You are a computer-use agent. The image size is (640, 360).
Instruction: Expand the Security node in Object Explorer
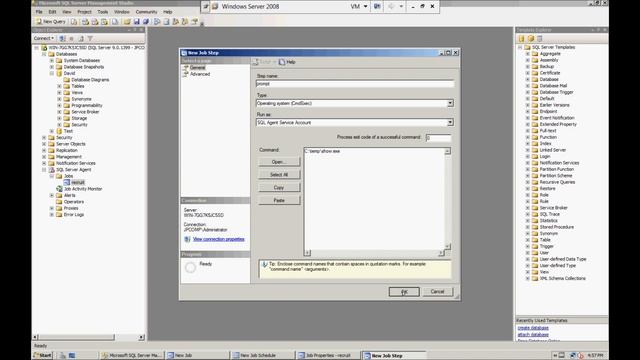[x=44, y=138]
